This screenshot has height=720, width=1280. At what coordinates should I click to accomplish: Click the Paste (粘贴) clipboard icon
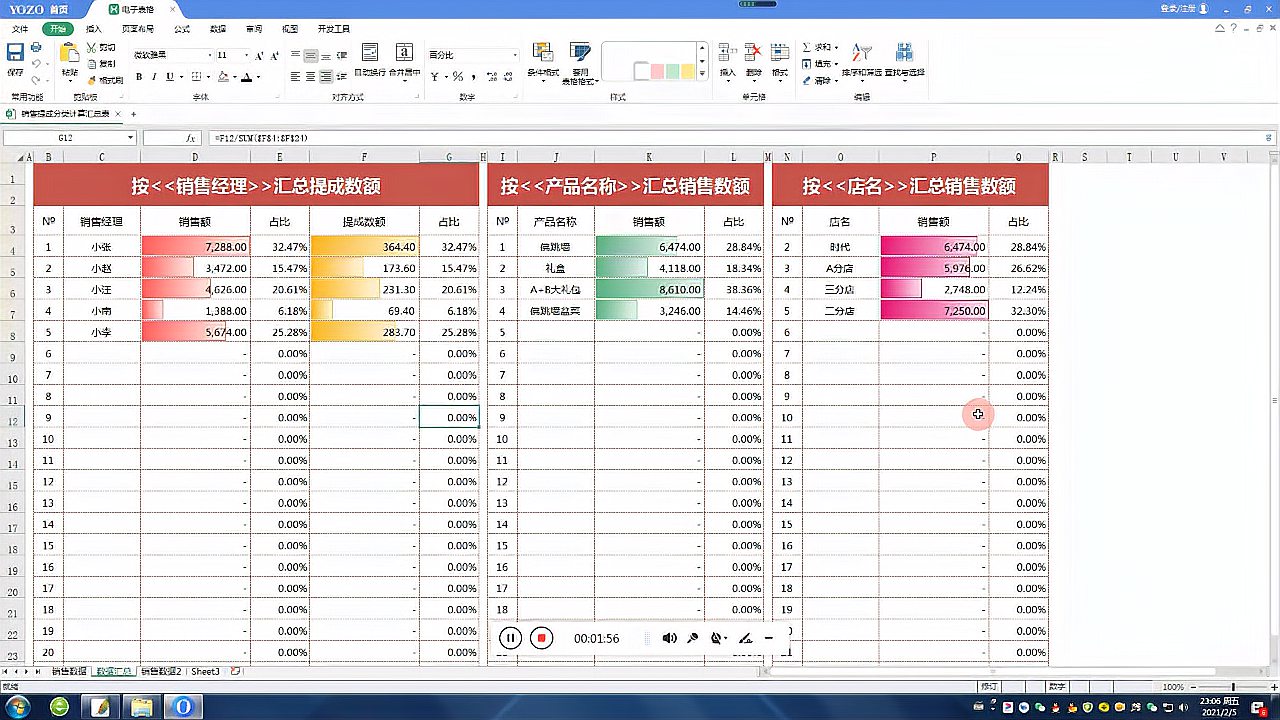(69, 54)
